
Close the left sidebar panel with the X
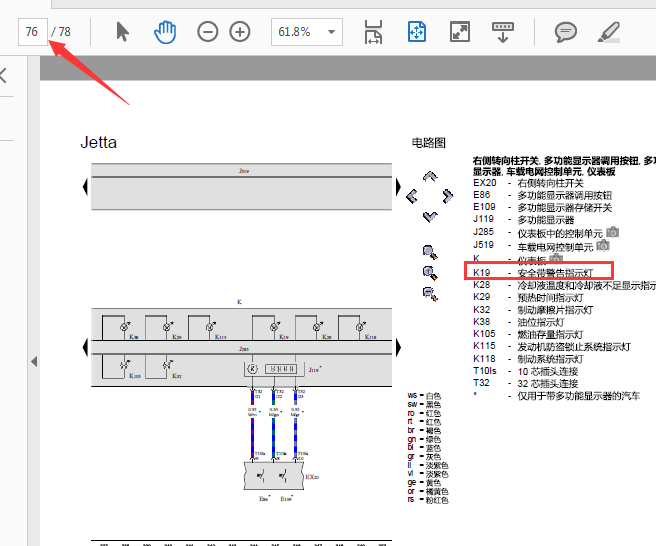(x=3, y=76)
